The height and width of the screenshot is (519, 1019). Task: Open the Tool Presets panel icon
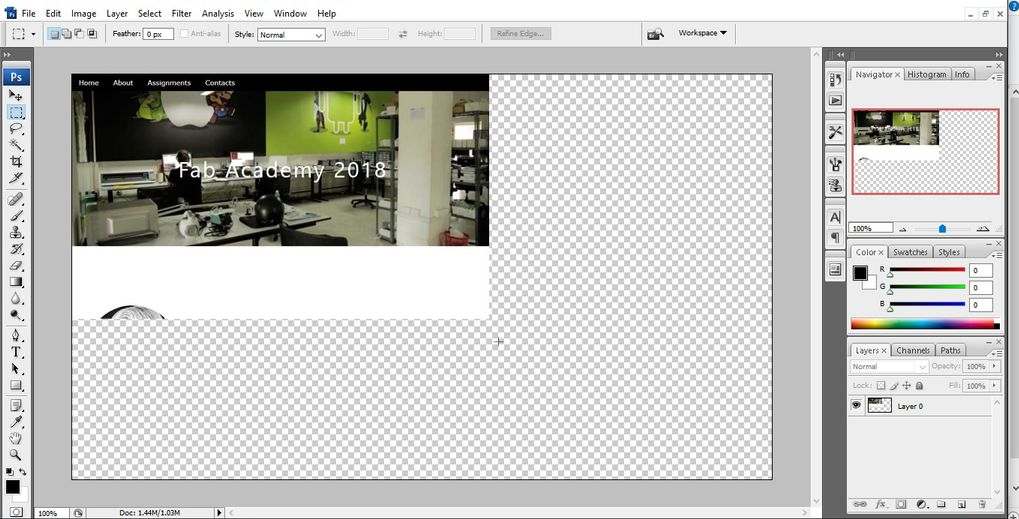[836, 133]
